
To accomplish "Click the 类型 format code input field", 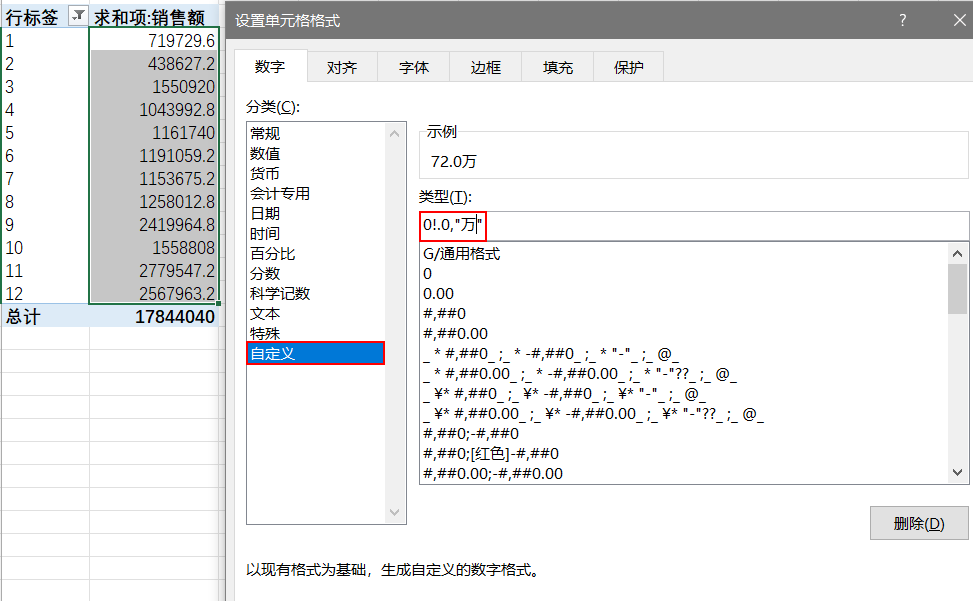I will (x=694, y=226).
